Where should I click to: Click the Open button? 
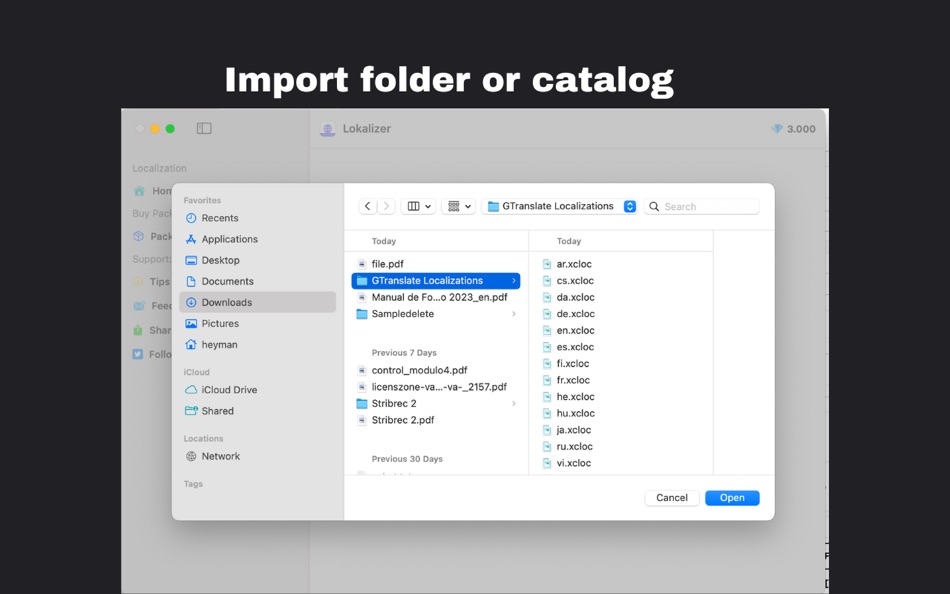point(732,498)
